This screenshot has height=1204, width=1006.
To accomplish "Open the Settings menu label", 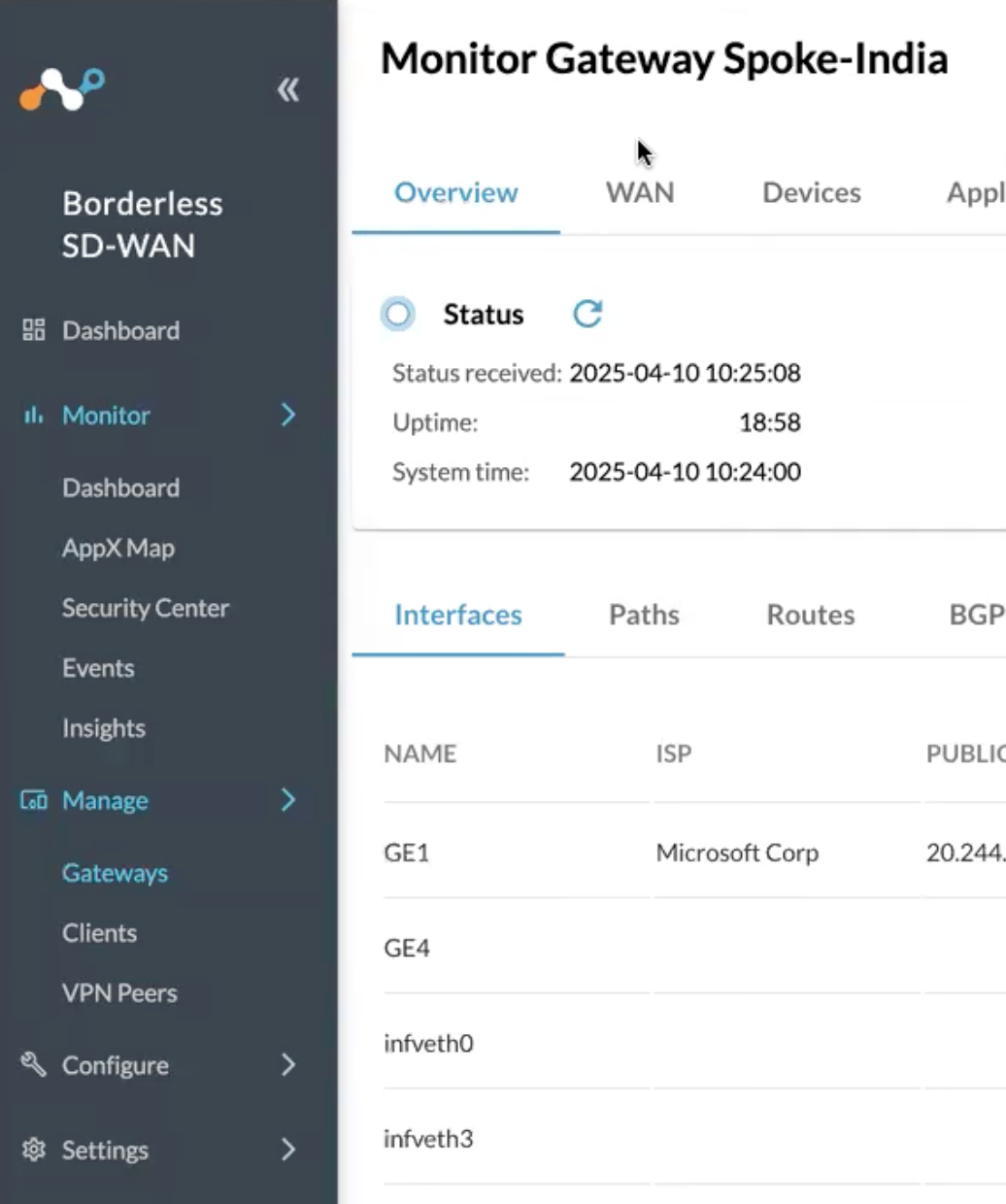I will [105, 1150].
